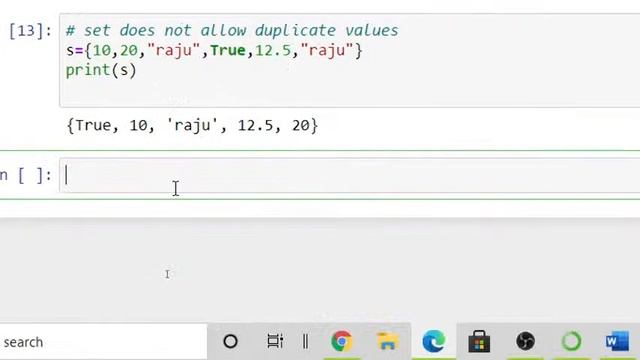640x360 pixels.
Task: Open Cortana circle icon on taskbar
Action: 230,341
